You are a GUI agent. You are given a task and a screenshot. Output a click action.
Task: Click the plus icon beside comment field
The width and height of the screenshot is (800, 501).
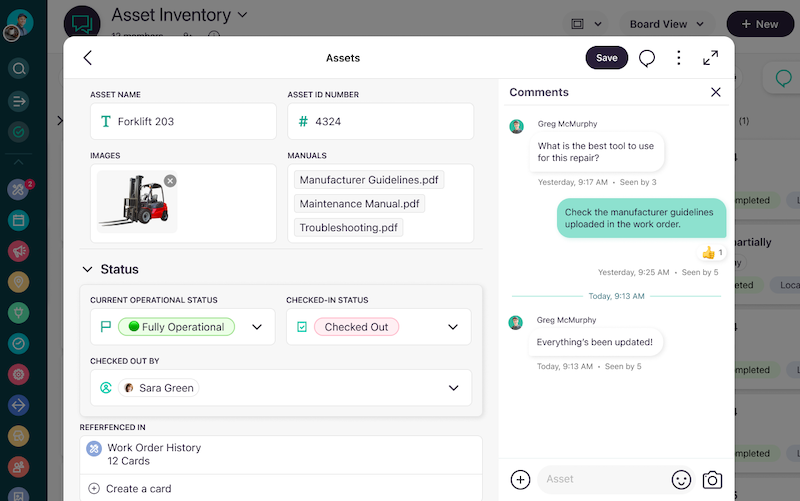pyautogui.click(x=520, y=479)
